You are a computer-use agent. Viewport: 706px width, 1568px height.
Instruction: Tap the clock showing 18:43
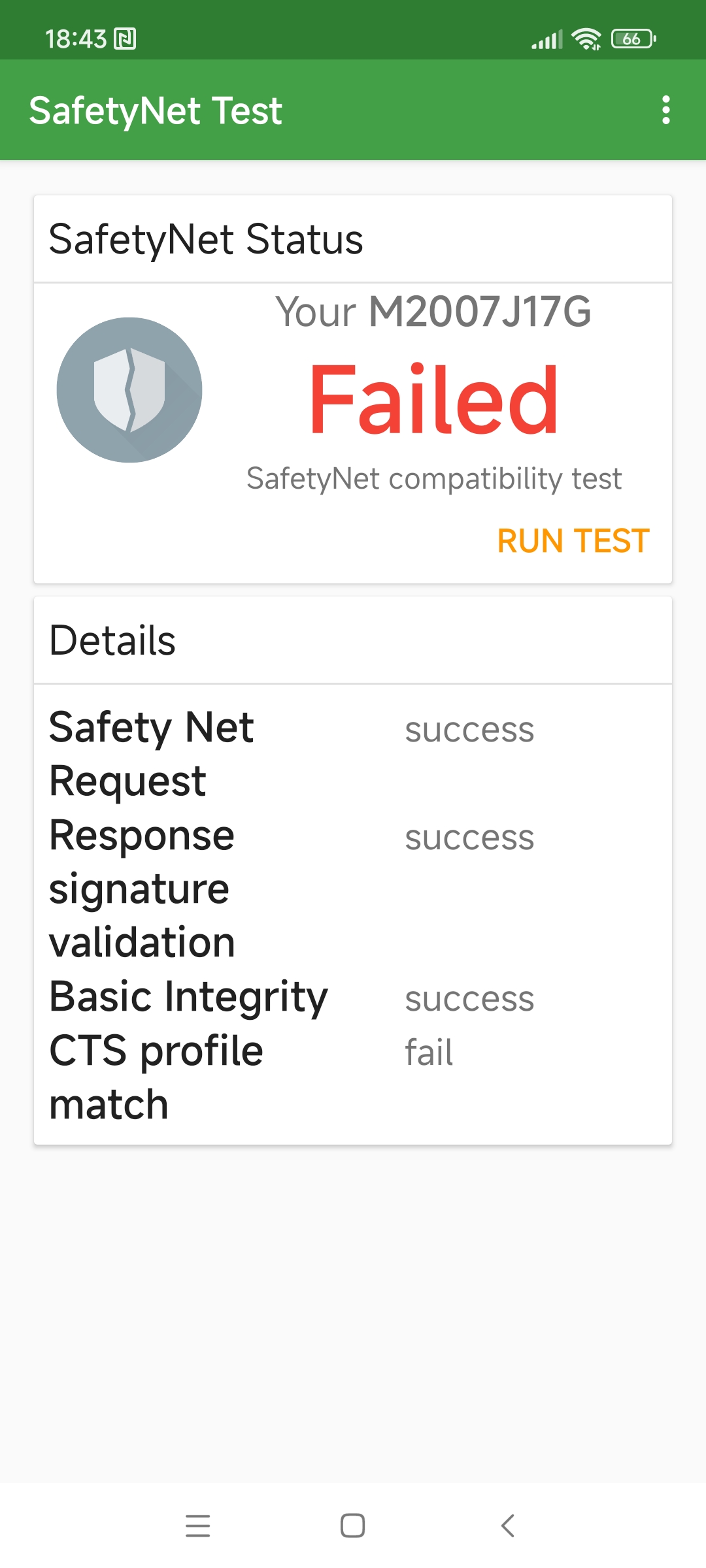pyautogui.click(x=75, y=39)
